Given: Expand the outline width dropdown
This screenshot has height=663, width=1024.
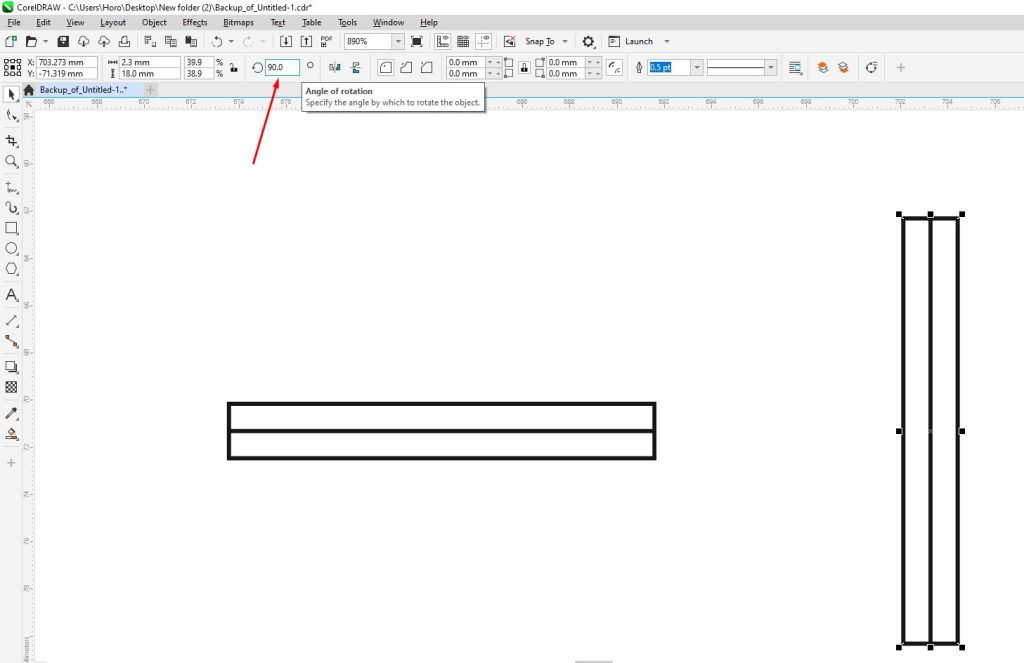Looking at the screenshot, I should (697, 66).
